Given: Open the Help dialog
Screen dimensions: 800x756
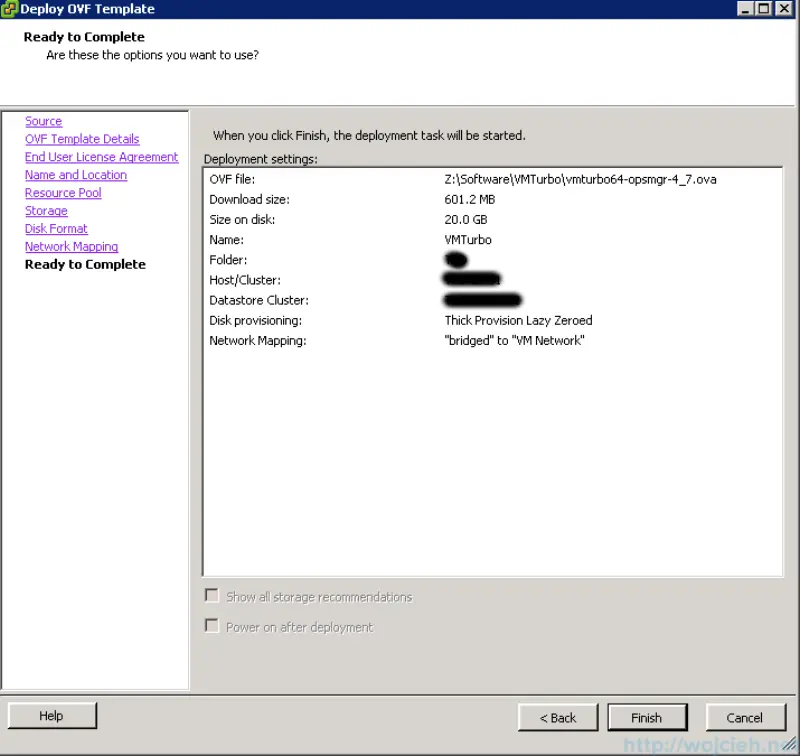Looking at the screenshot, I should [x=51, y=715].
